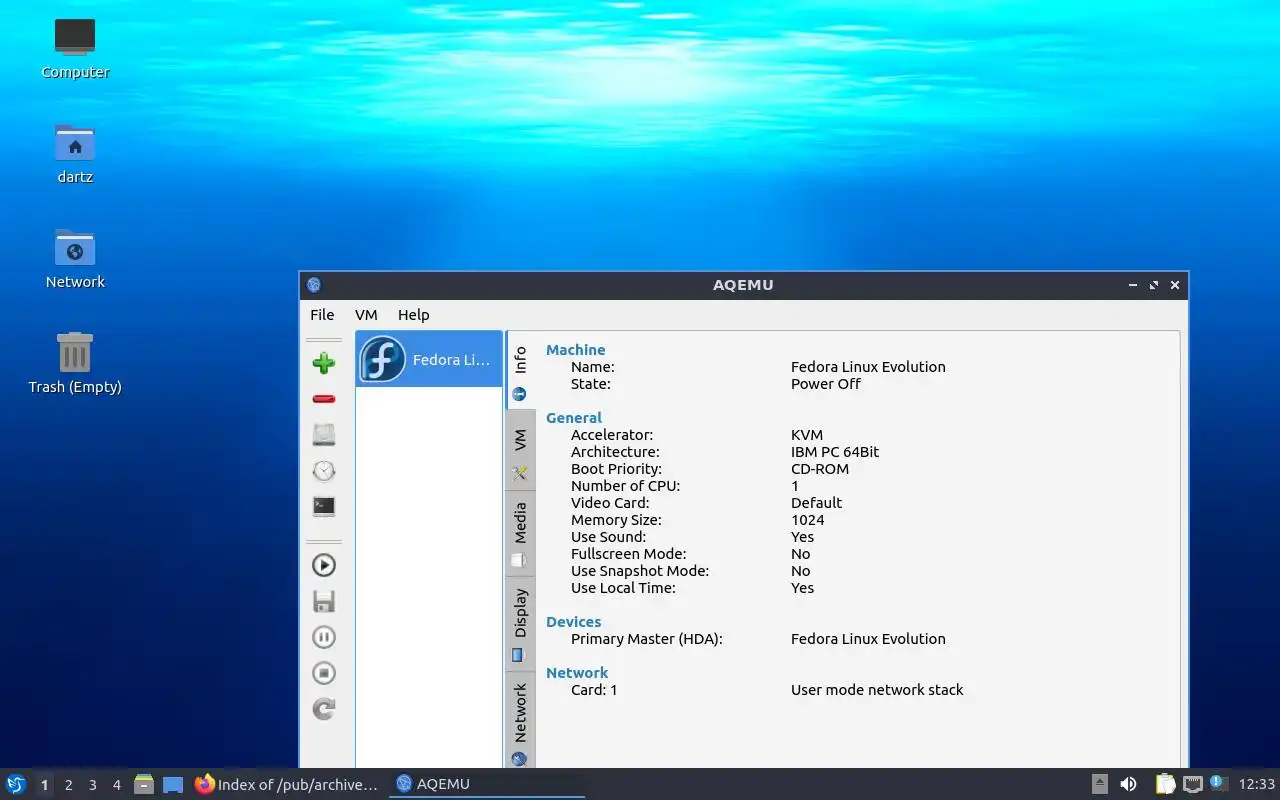Open the Computer desktop icon
Image resolution: width=1280 pixels, height=800 pixels.
[75, 48]
